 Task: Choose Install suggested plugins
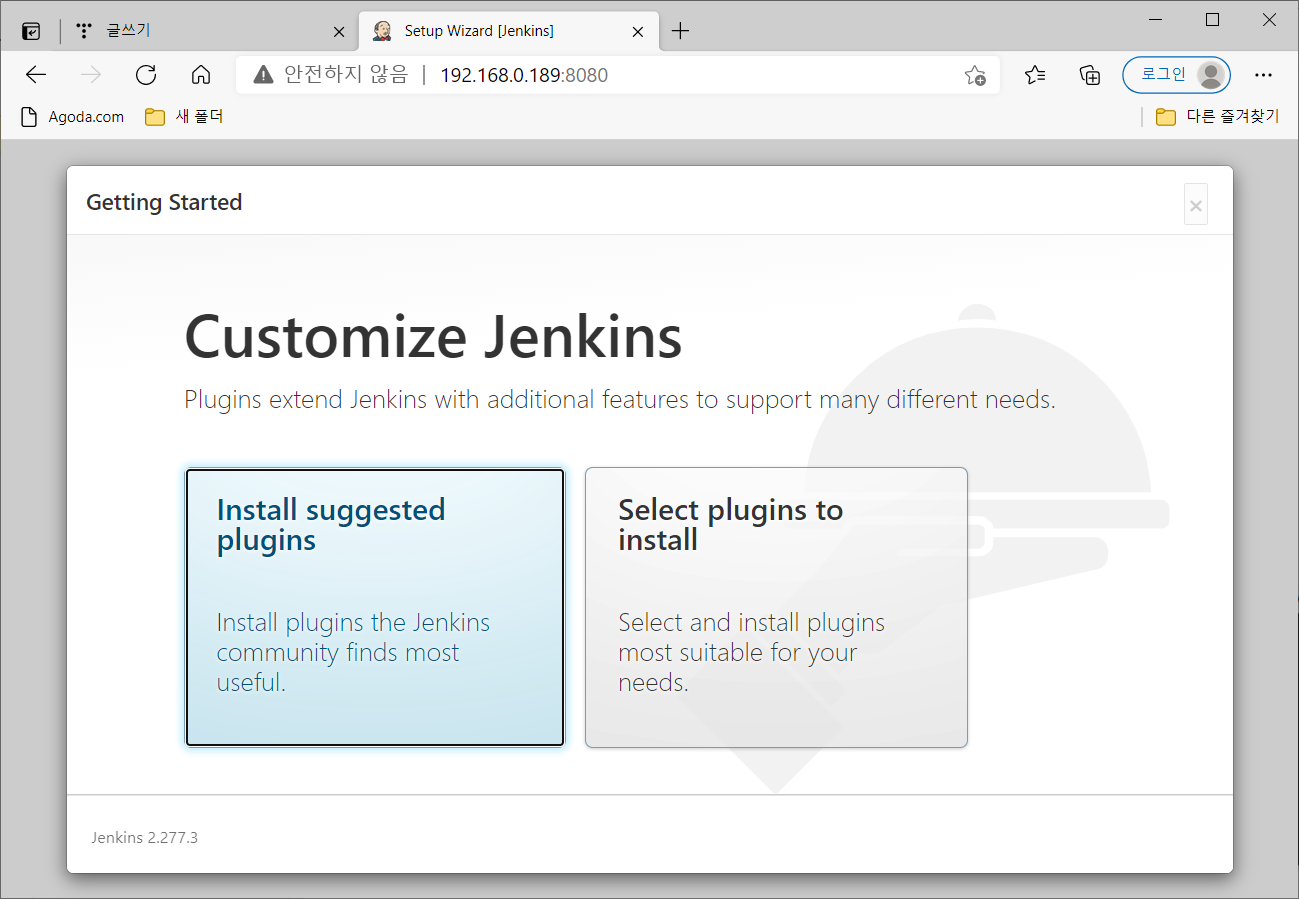(x=375, y=607)
